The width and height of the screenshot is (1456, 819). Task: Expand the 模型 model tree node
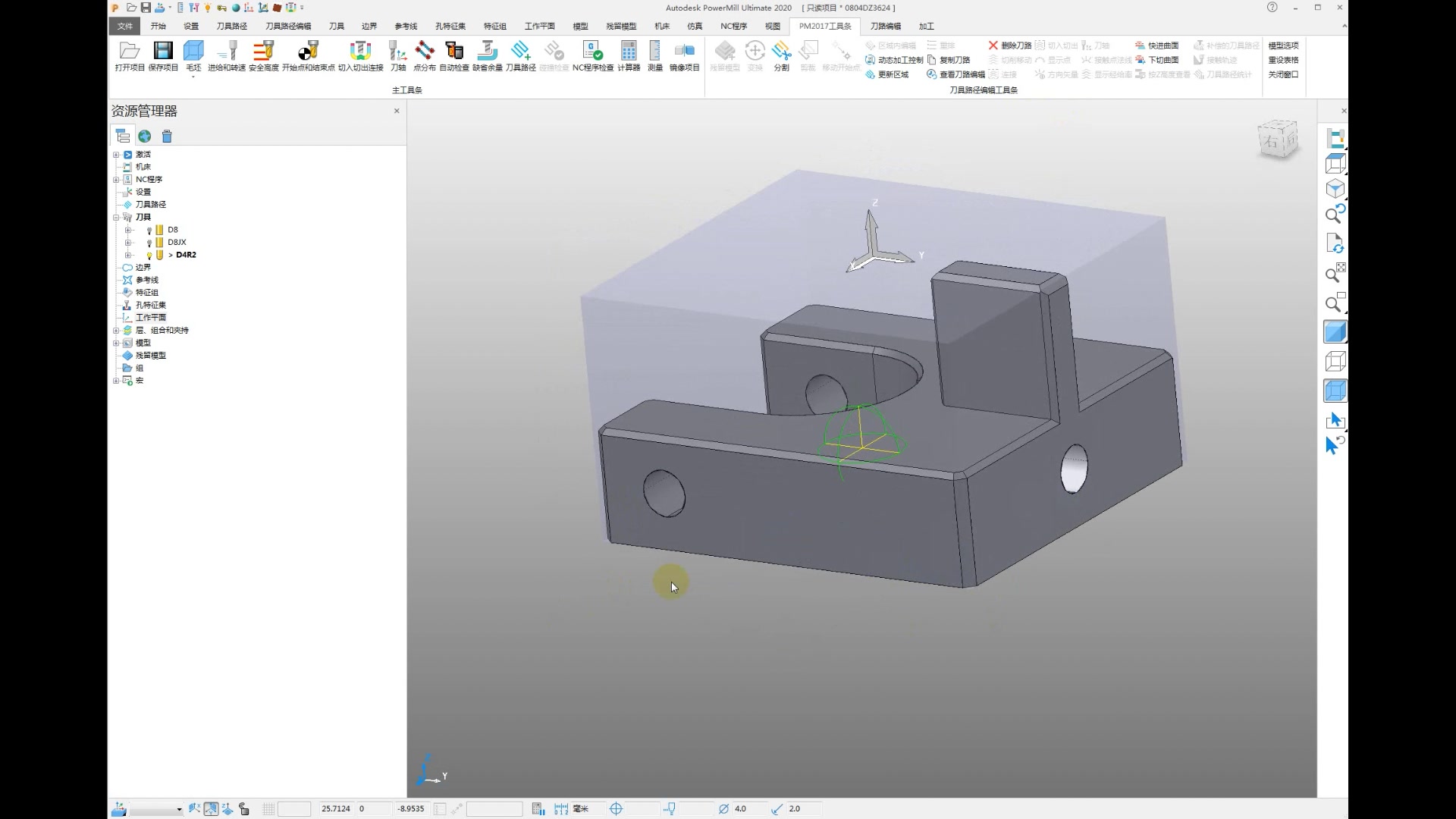(x=116, y=343)
